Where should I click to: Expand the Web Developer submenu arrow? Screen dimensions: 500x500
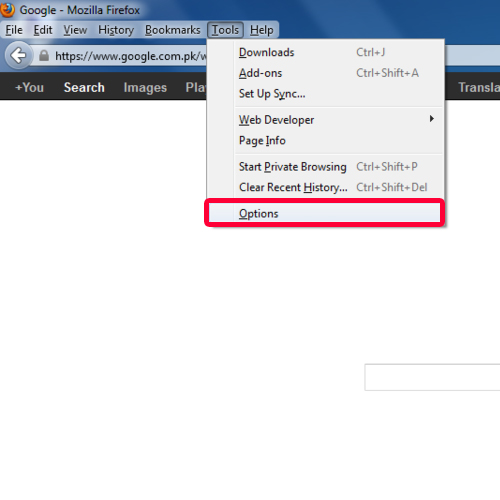432,119
